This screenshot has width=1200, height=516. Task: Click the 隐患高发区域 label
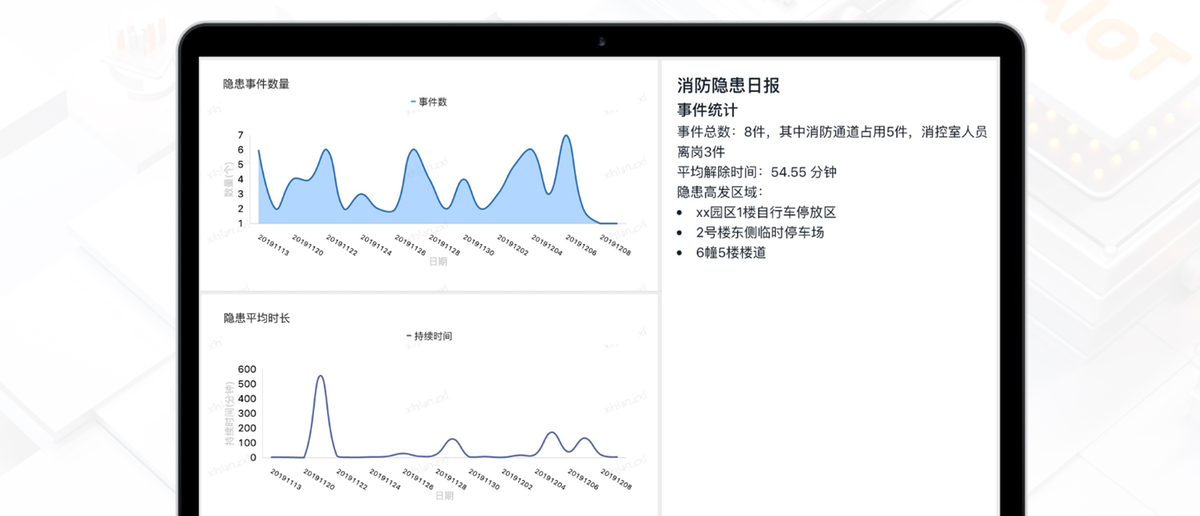tap(720, 192)
